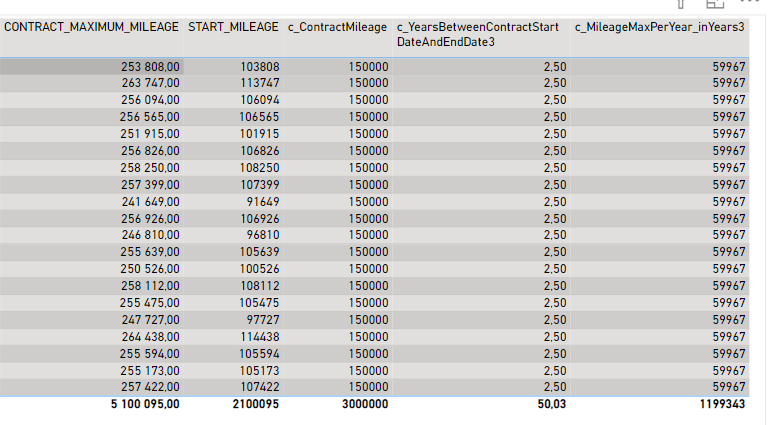Viewport: 773px width, 425px height.
Task: Click 2,50 in the 107422 row
Action: click(555, 387)
